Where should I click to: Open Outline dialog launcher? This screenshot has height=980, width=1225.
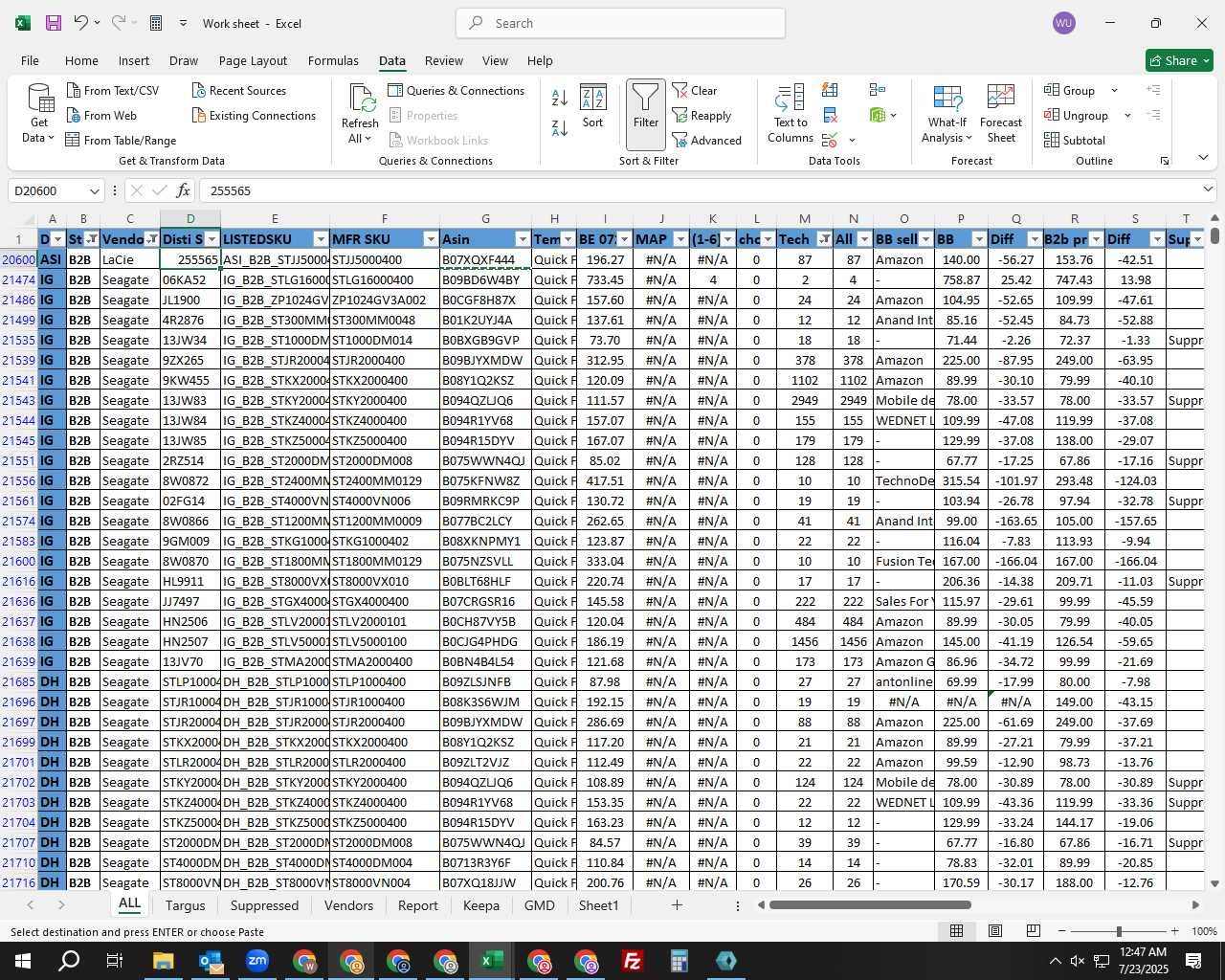coord(1165,161)
